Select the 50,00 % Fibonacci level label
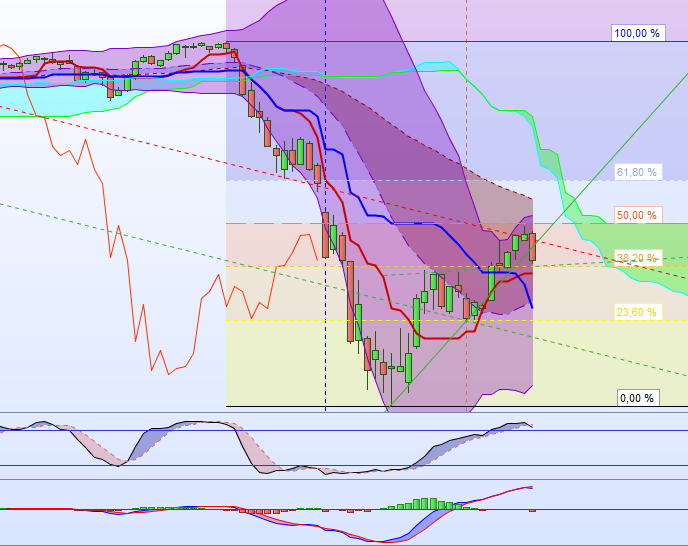 pos(638,215)
